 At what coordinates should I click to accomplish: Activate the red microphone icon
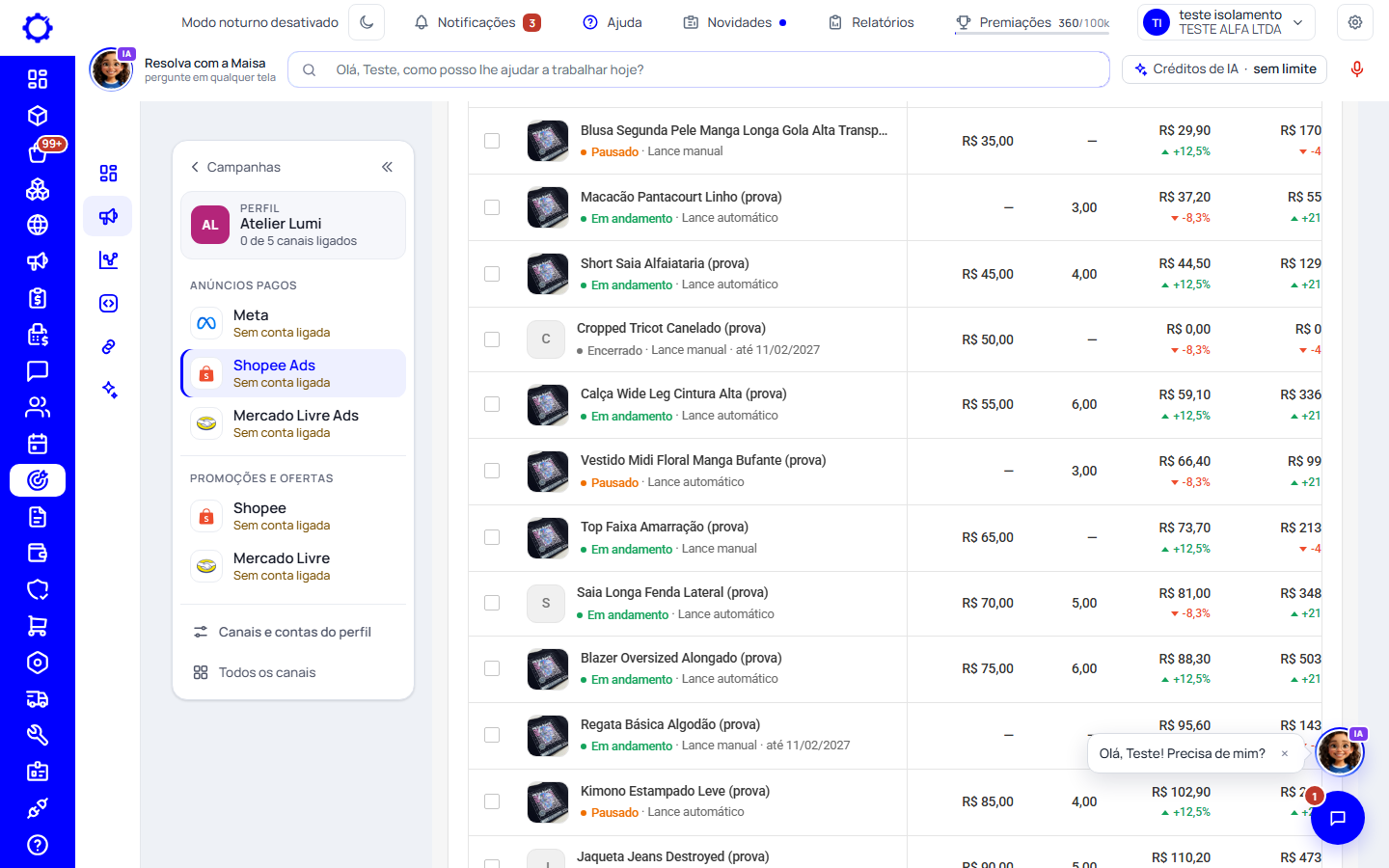pyautogui.click(x=1357, y=69)
